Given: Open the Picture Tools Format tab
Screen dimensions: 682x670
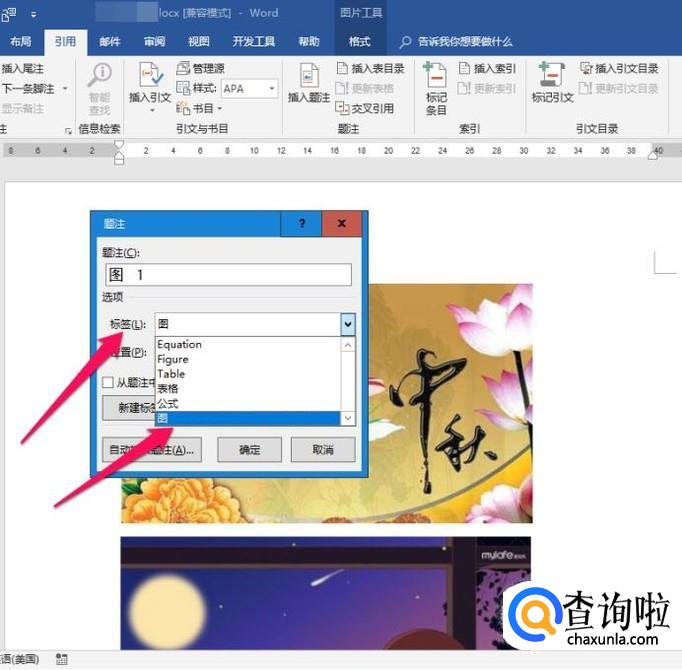Looking at the screenshot, I should pyautogui.click(x=360, y=42).
